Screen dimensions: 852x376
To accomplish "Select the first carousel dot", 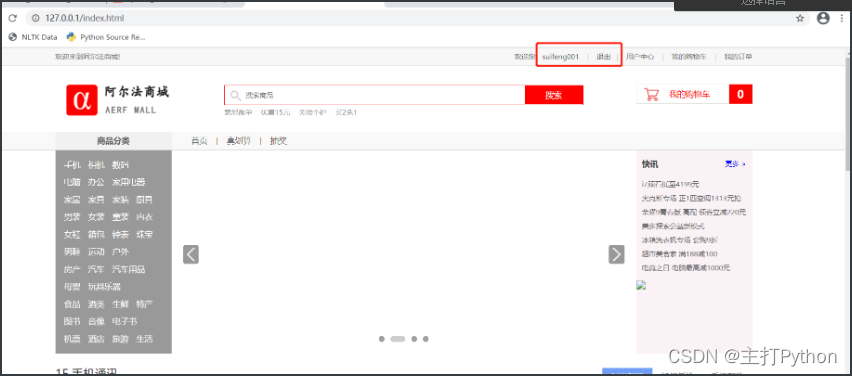I will [x=382, y=339].
